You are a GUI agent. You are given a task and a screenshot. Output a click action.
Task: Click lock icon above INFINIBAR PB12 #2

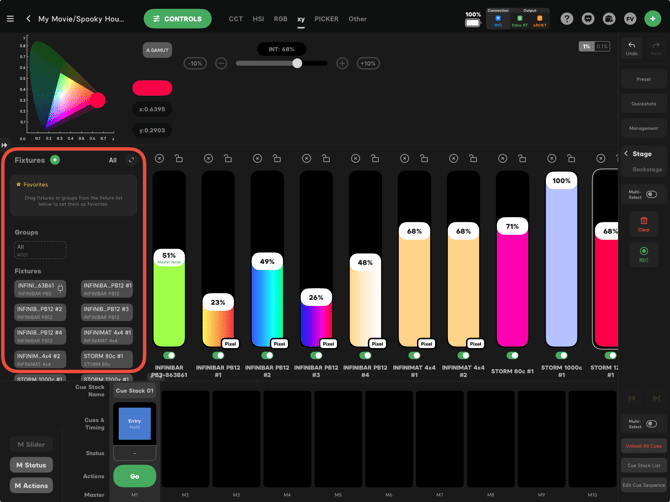pyautogui.click(x=277, y=159)
